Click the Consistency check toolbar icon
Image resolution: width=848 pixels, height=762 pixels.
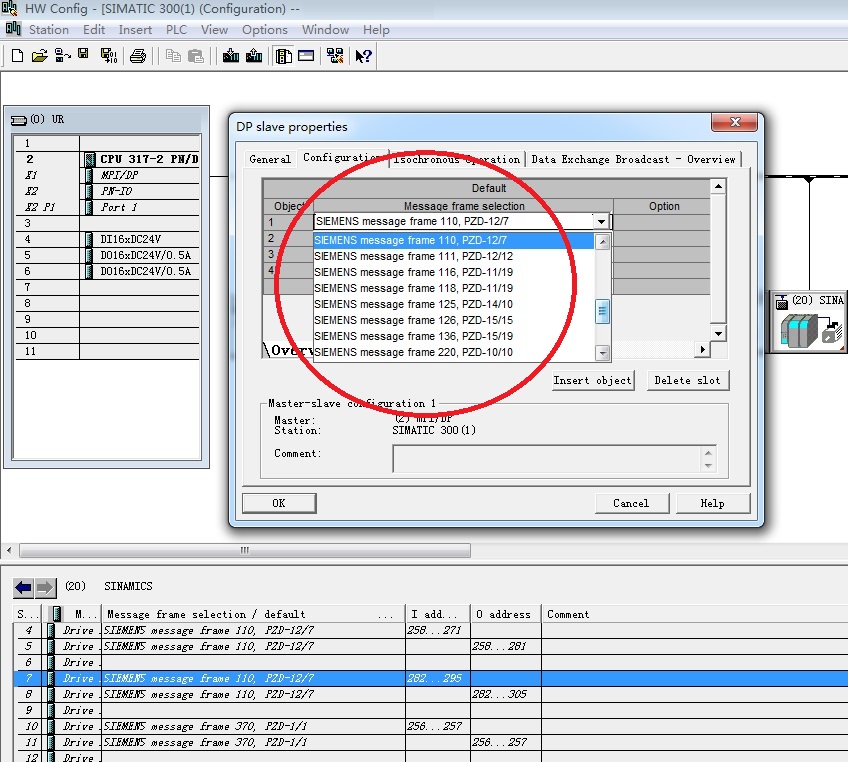click(335, 56)
